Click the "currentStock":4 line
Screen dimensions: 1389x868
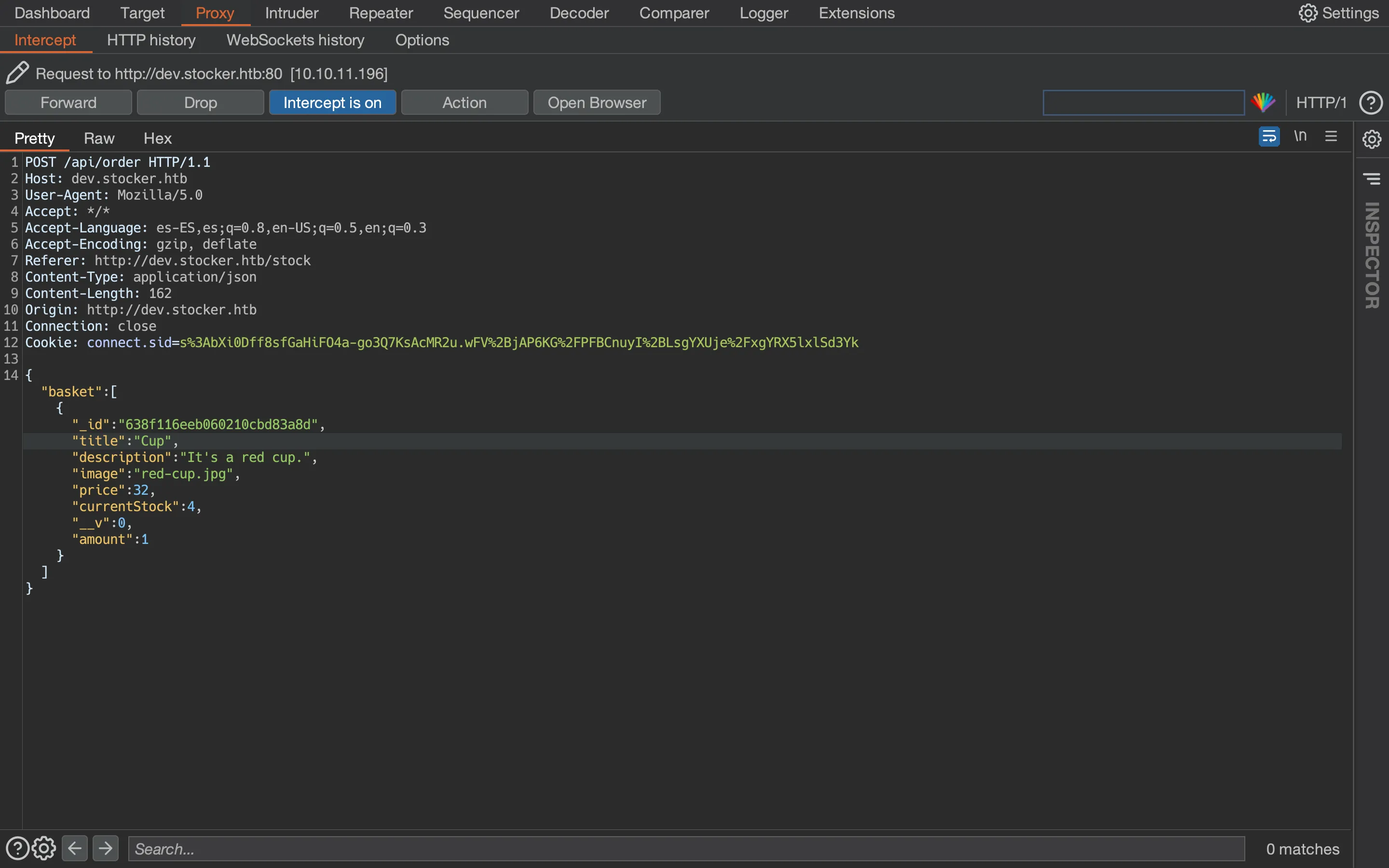[x=136, y=506]
